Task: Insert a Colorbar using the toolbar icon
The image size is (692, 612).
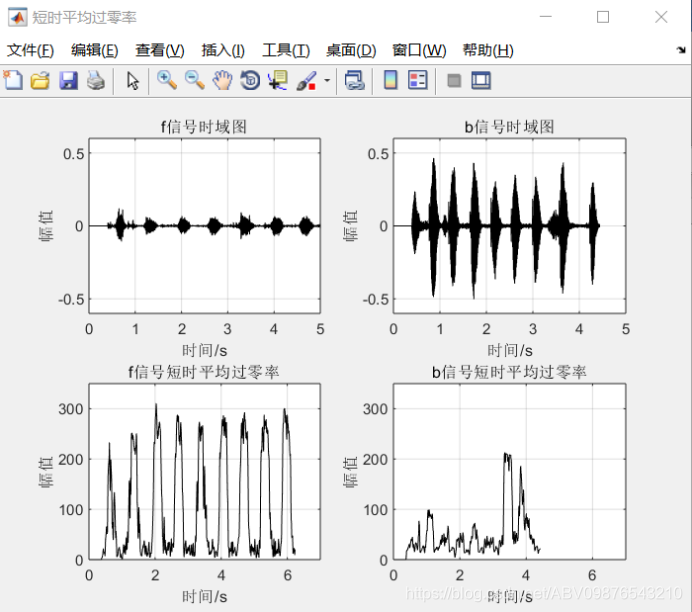Action: point(391,81)
